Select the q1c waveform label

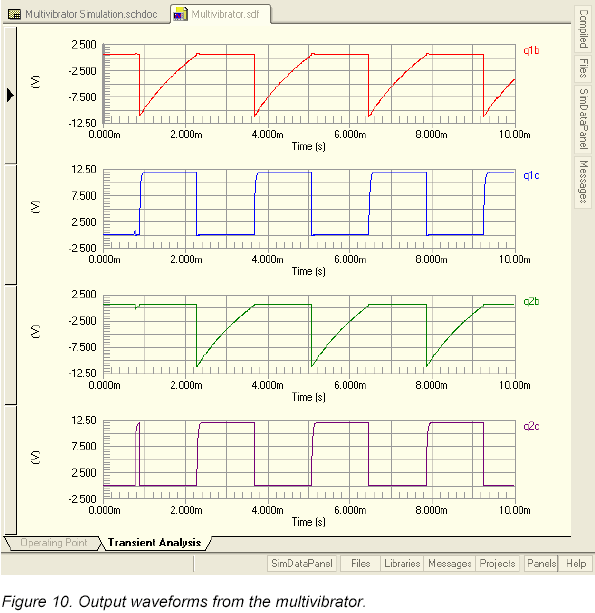point(531,176)
